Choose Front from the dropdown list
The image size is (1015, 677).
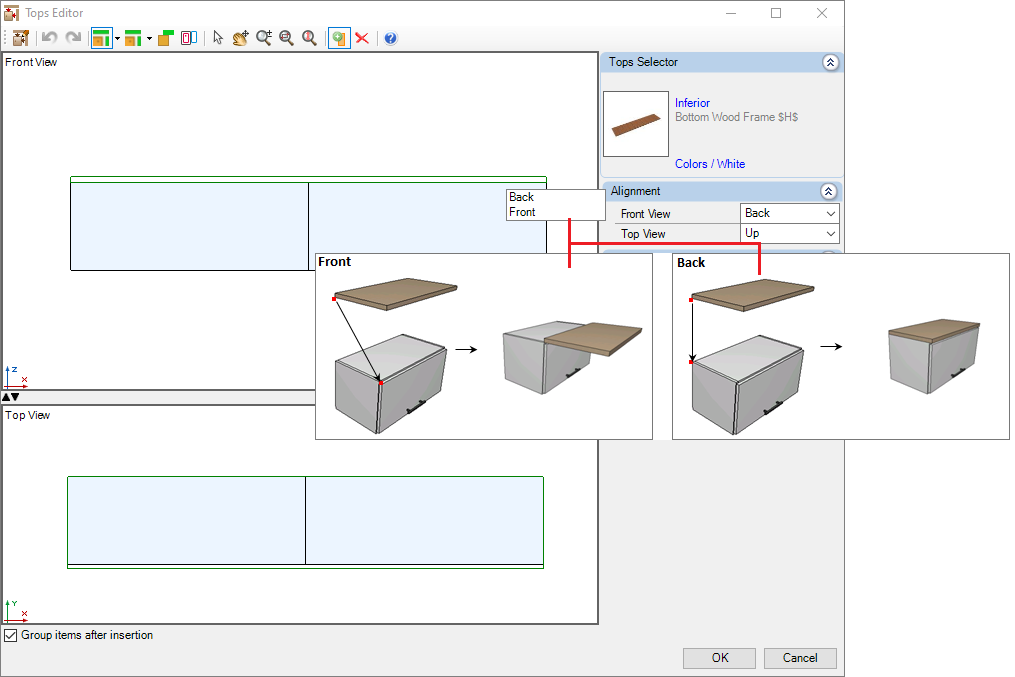522,212
